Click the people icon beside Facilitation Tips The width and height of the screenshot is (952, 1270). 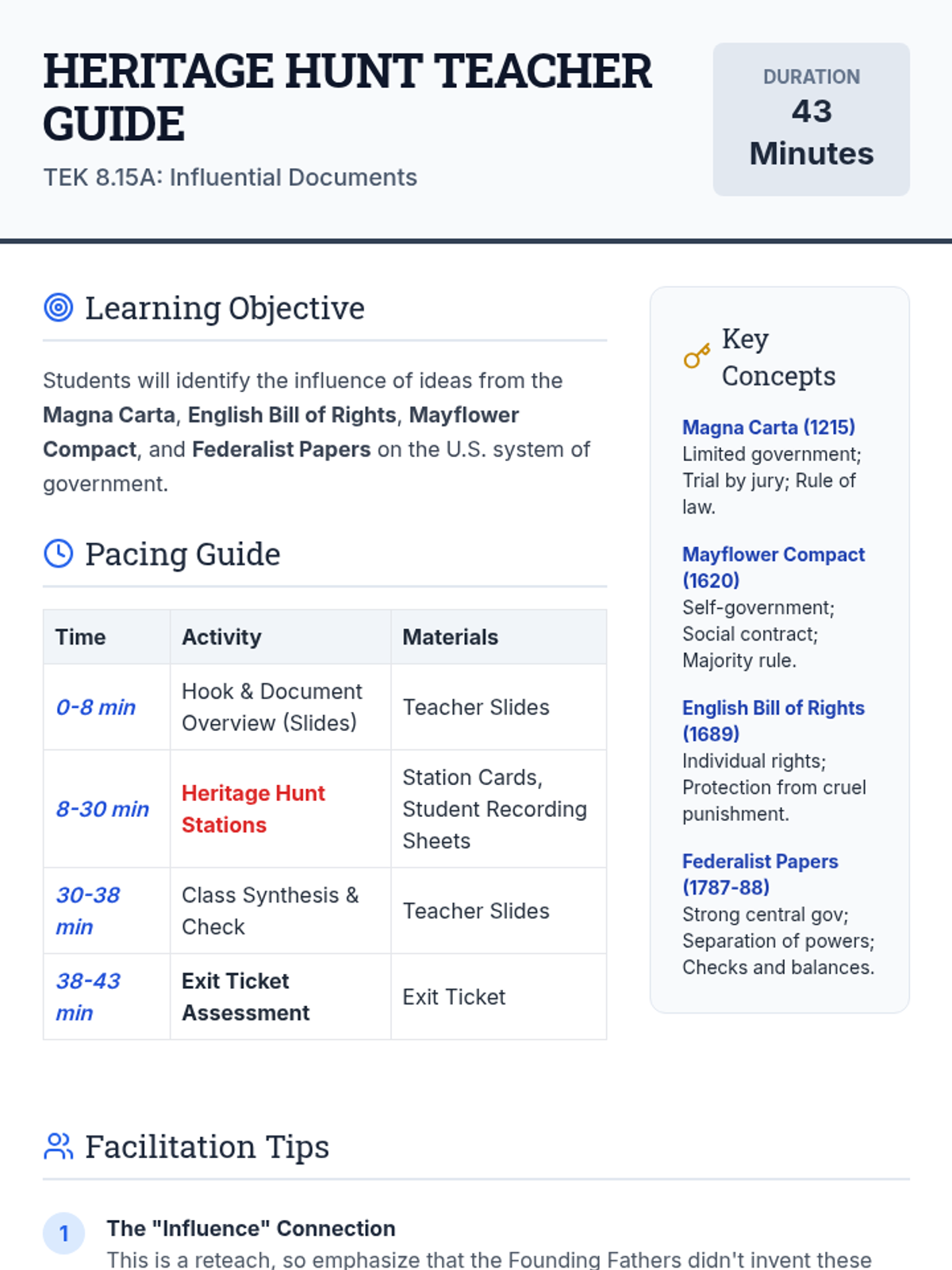click(59, 1146)
